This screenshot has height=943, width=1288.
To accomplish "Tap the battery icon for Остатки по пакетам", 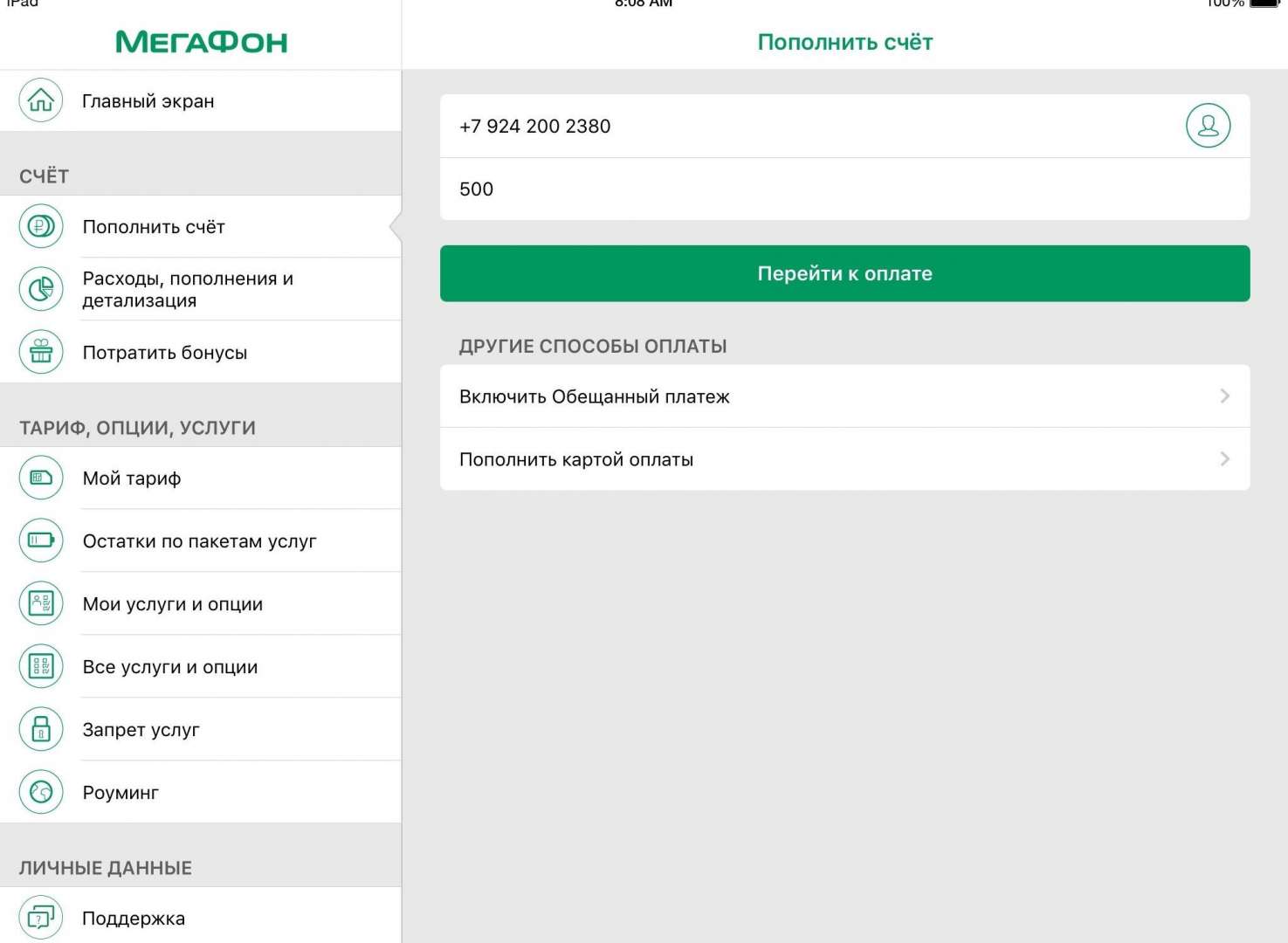I will pyautogui.click(x=41, y=540).
